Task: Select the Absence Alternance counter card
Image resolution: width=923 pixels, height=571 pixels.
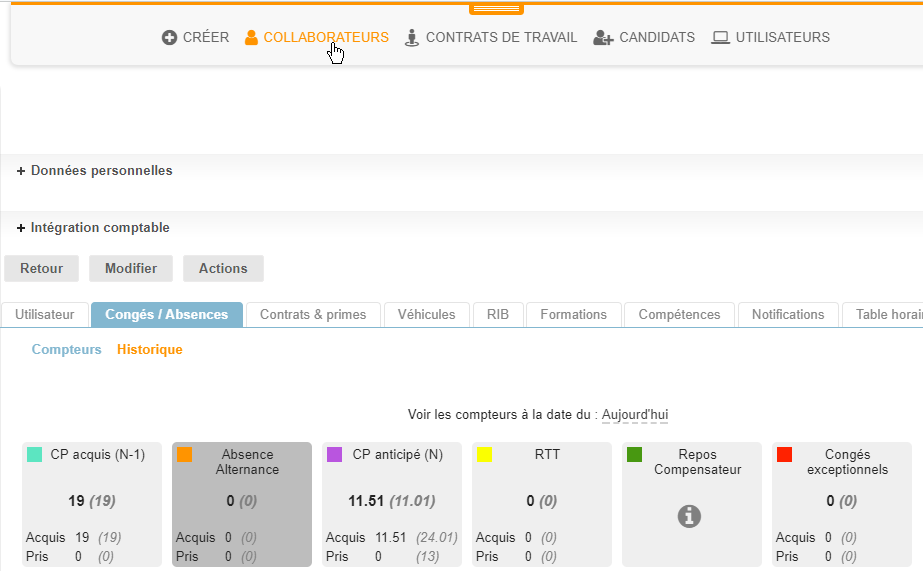Action: point(242,505)
